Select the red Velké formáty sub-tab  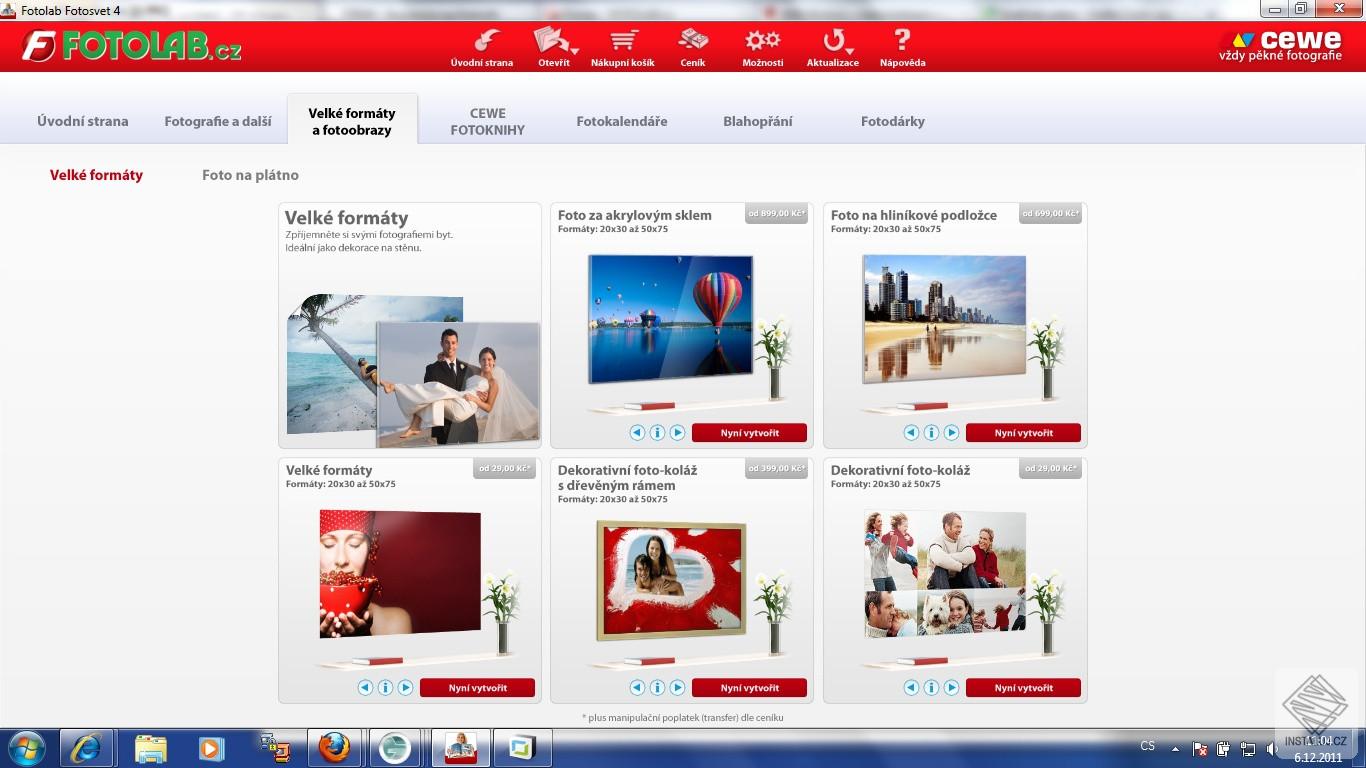[x=97, y=175]
